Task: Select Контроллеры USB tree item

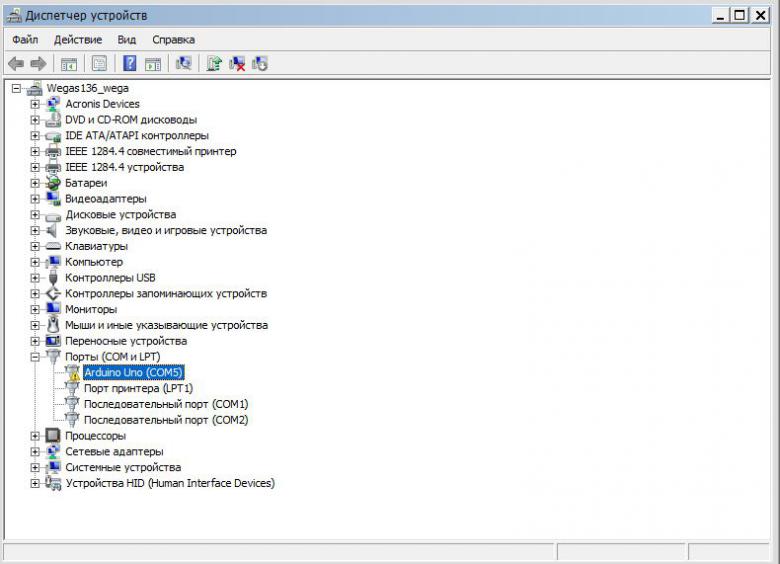Action: (x=110, y=278)
